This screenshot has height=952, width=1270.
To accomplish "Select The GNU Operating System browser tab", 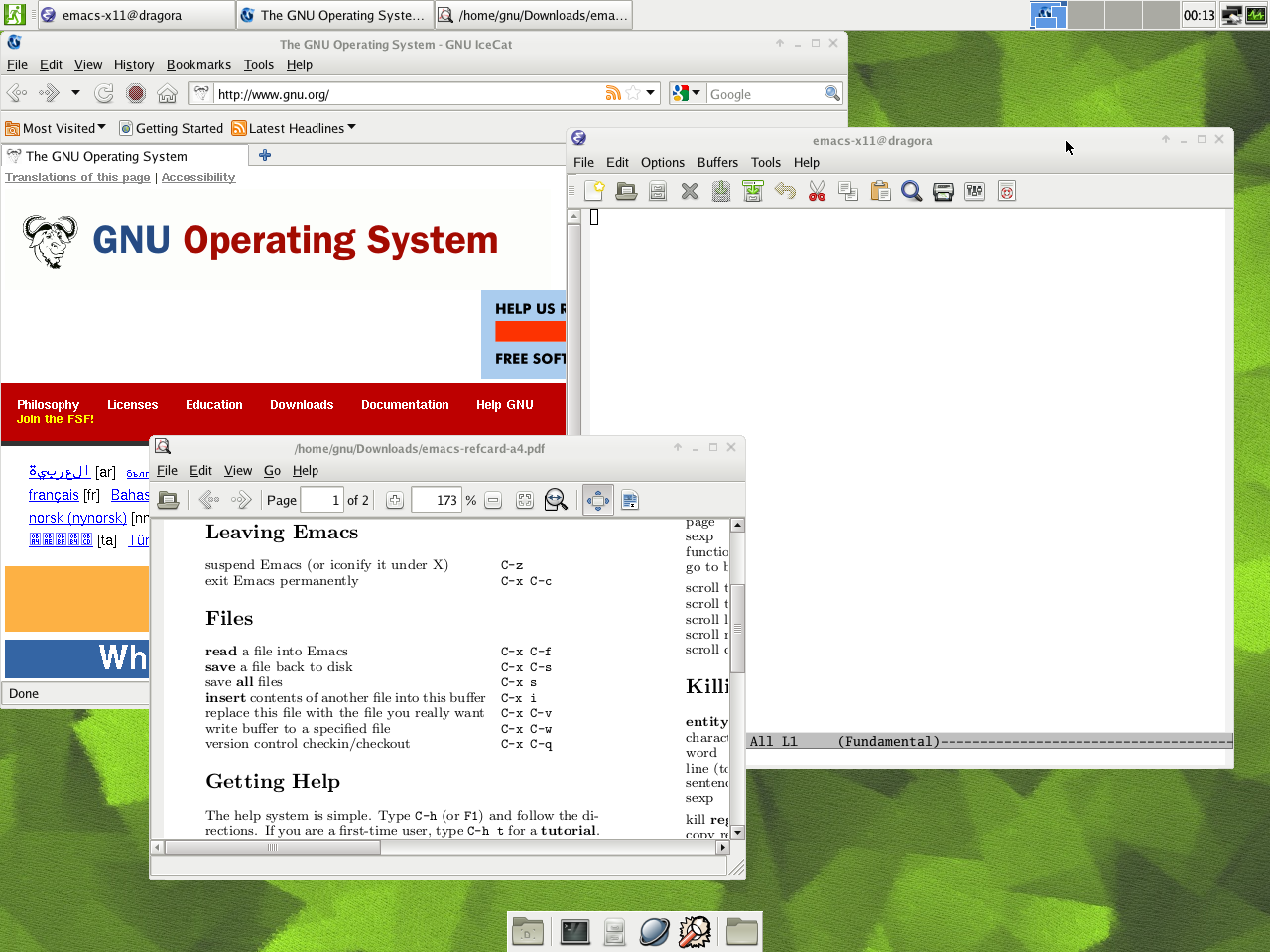I will coord(125,156).
